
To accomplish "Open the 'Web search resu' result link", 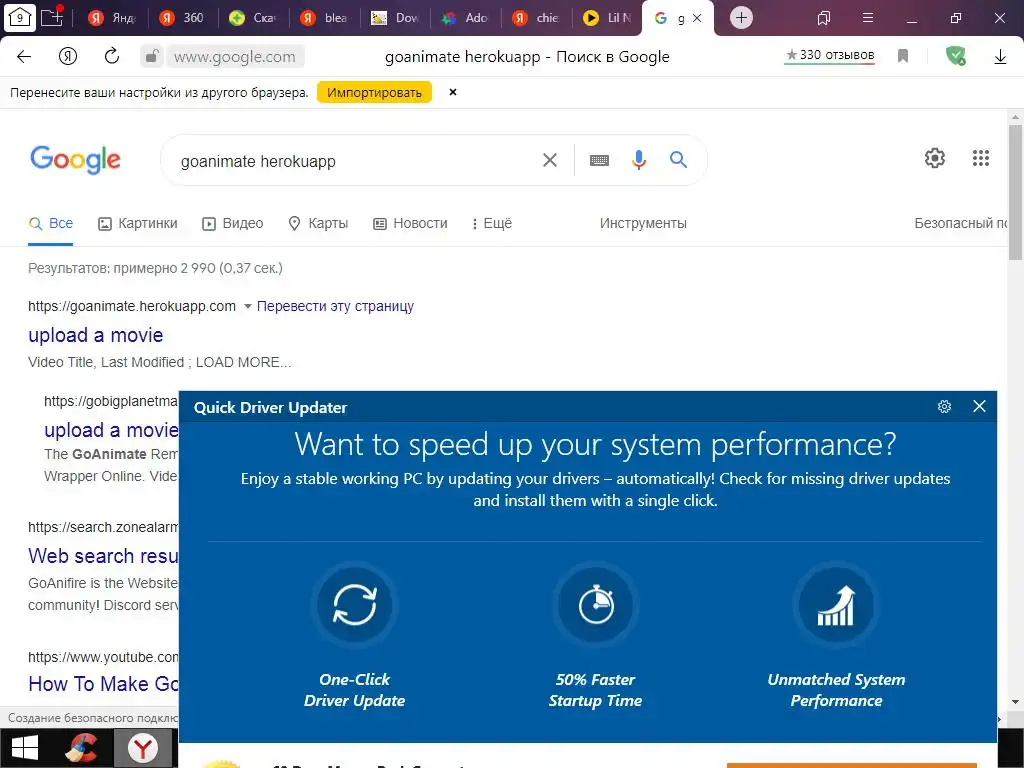I will click(x=103, y=556).
